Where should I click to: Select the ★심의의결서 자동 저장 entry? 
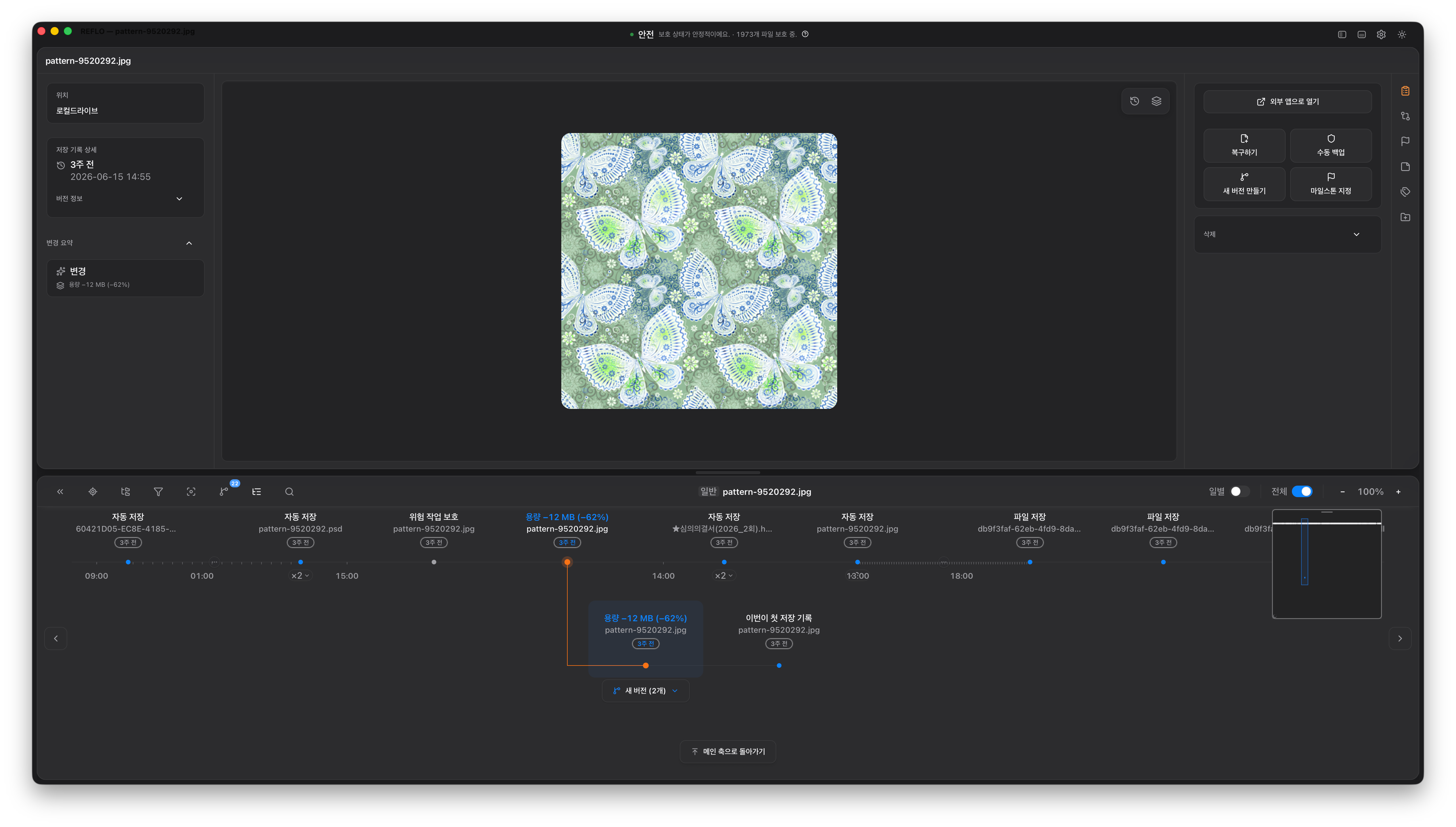723,529
